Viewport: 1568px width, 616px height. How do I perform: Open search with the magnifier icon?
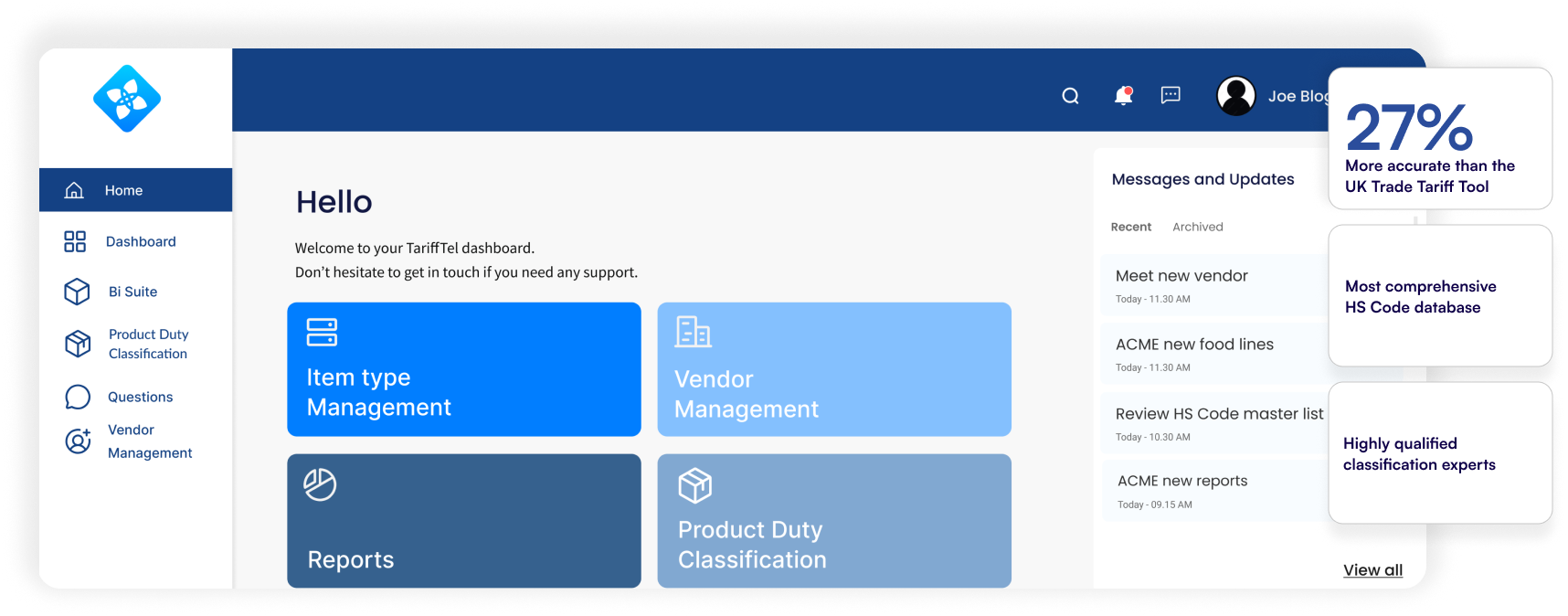(x=1070, y=96)
